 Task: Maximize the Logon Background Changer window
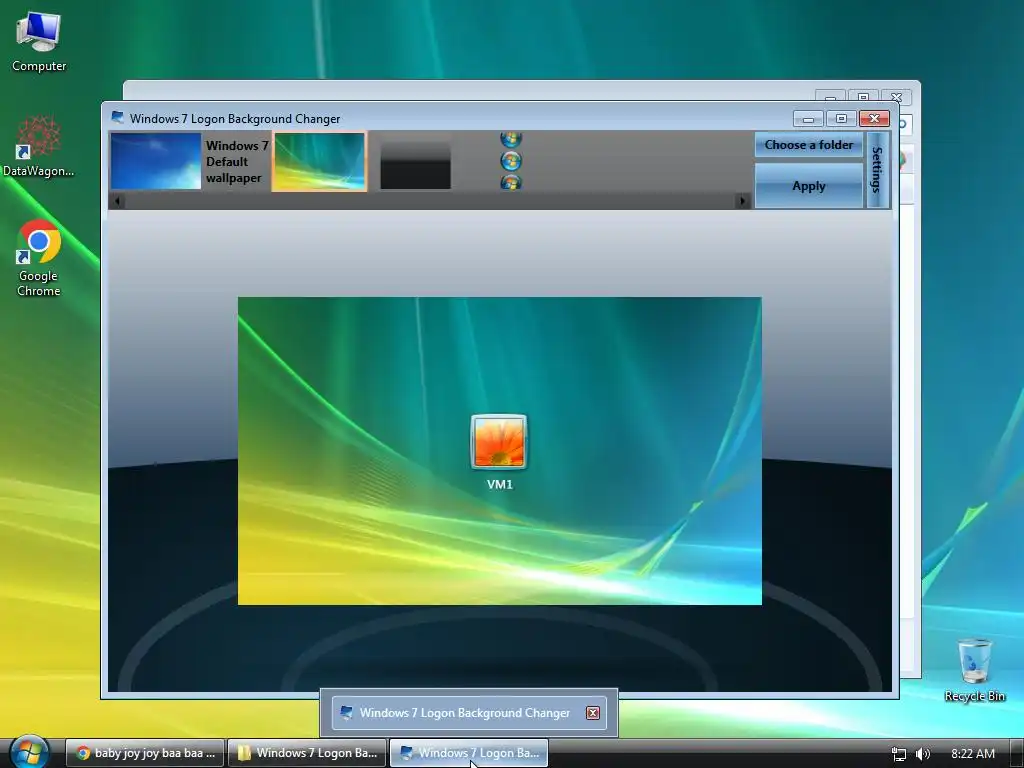[x=841, y=119]
